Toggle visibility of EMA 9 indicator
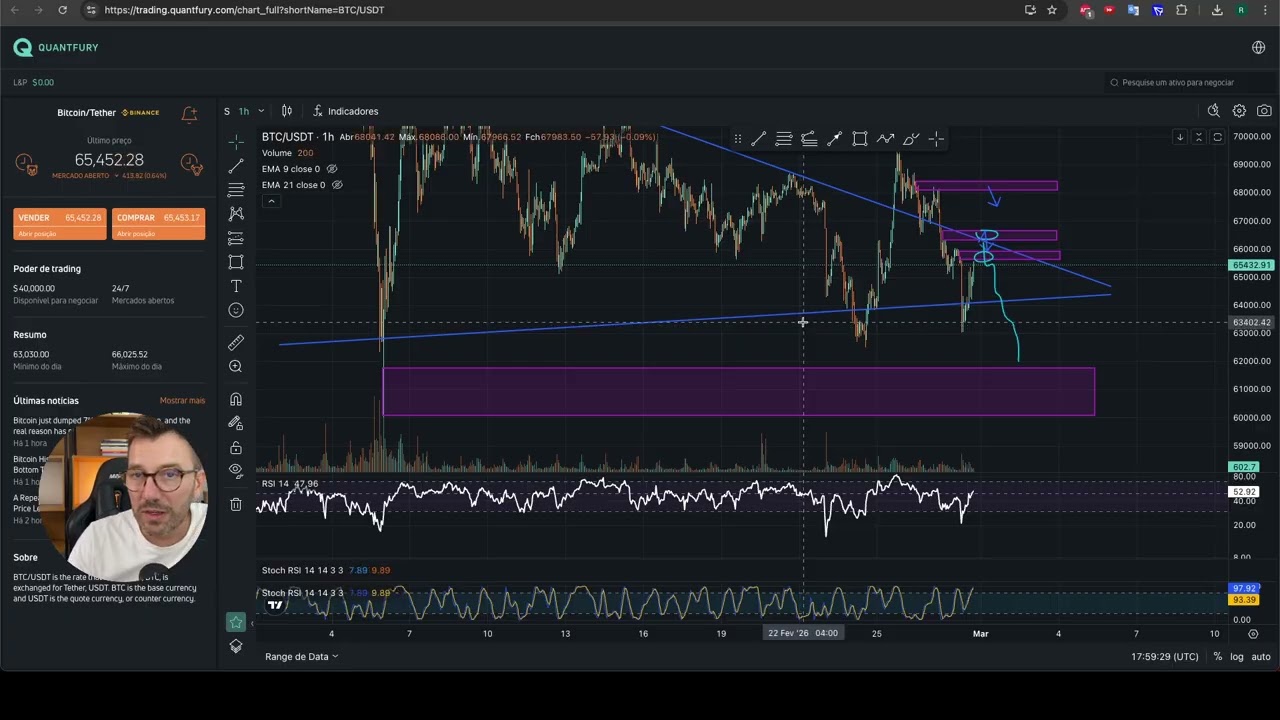 (332, 169)
